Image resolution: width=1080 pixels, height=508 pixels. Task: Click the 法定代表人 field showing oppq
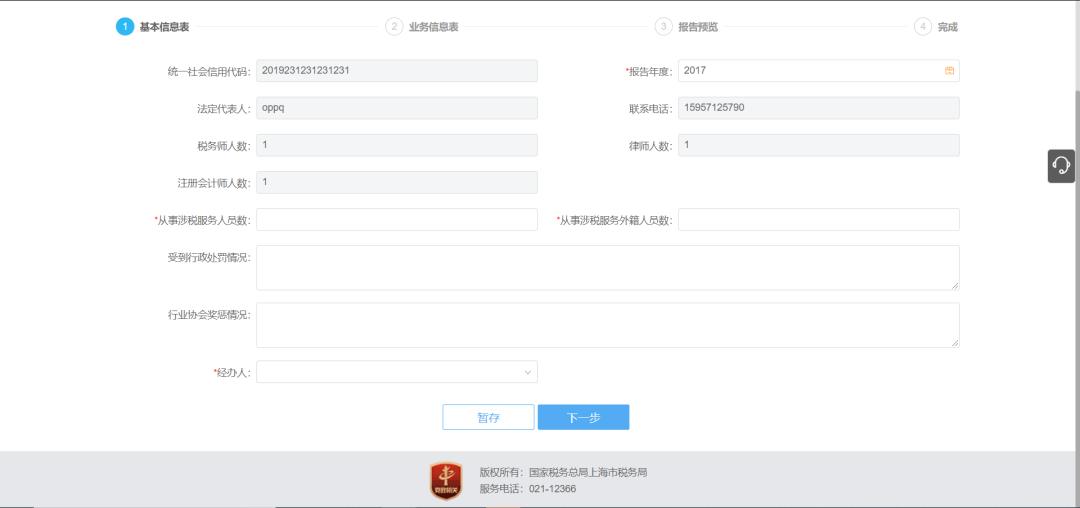pos(396,108)
